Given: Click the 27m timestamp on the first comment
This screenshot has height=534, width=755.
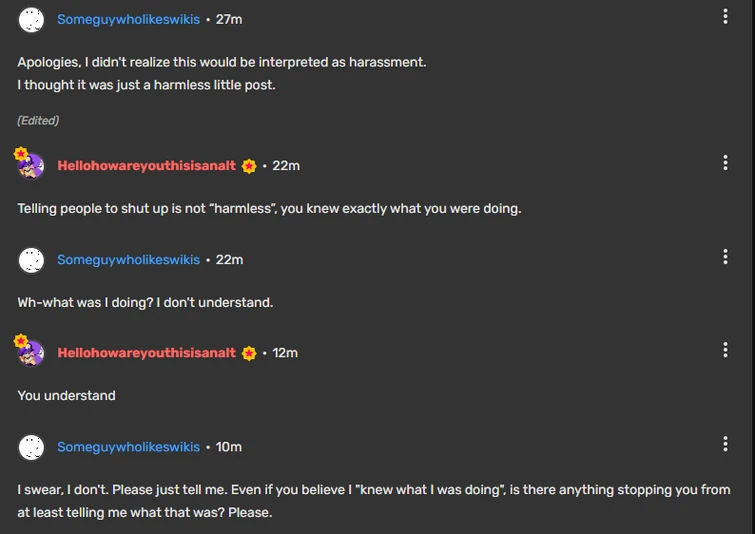Looking at the screenshot, I should pyautogui.click(x=229, y=19).
